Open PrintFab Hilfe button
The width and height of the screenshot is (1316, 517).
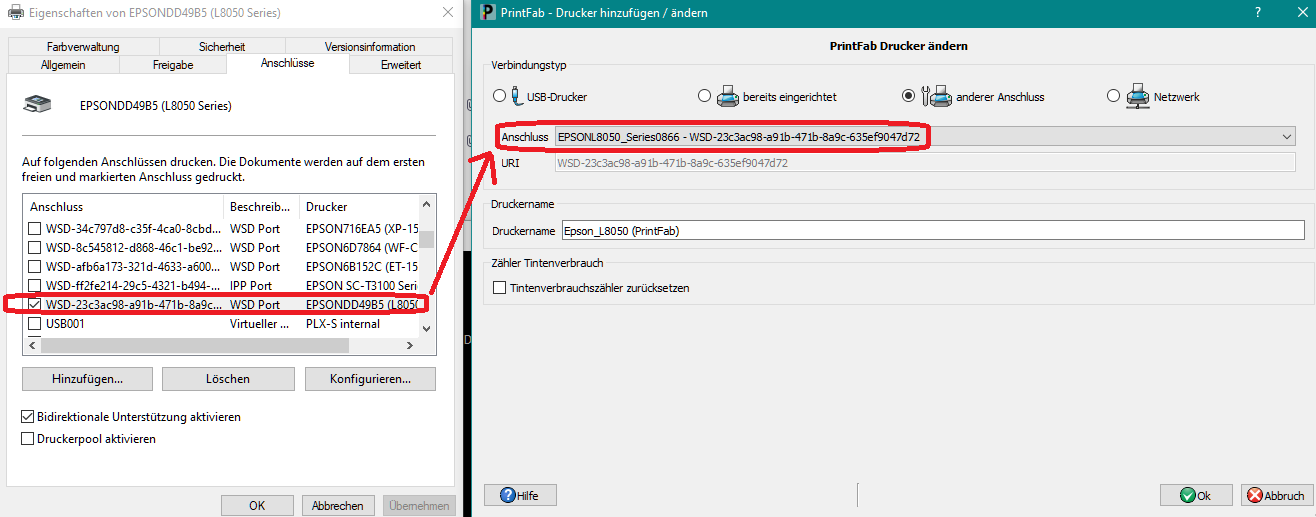(x=520, y=495)
